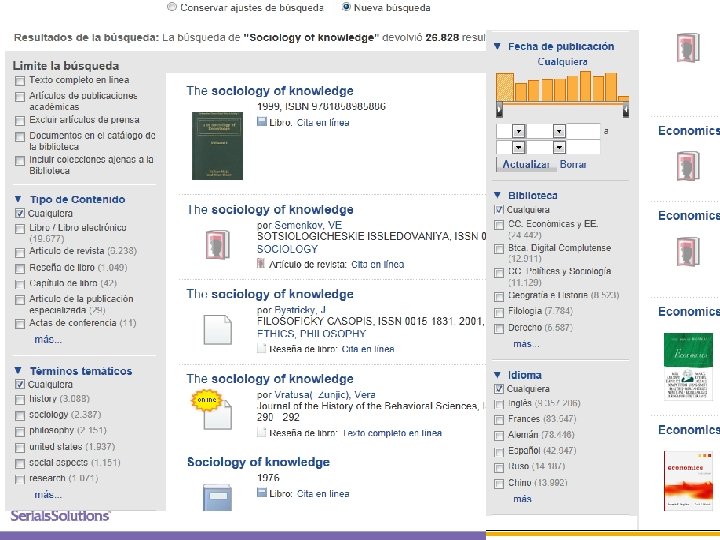Check 'Texto completo en línea' checkbox
This screenshot has height=540, width=720.
(x=20, y=81)
